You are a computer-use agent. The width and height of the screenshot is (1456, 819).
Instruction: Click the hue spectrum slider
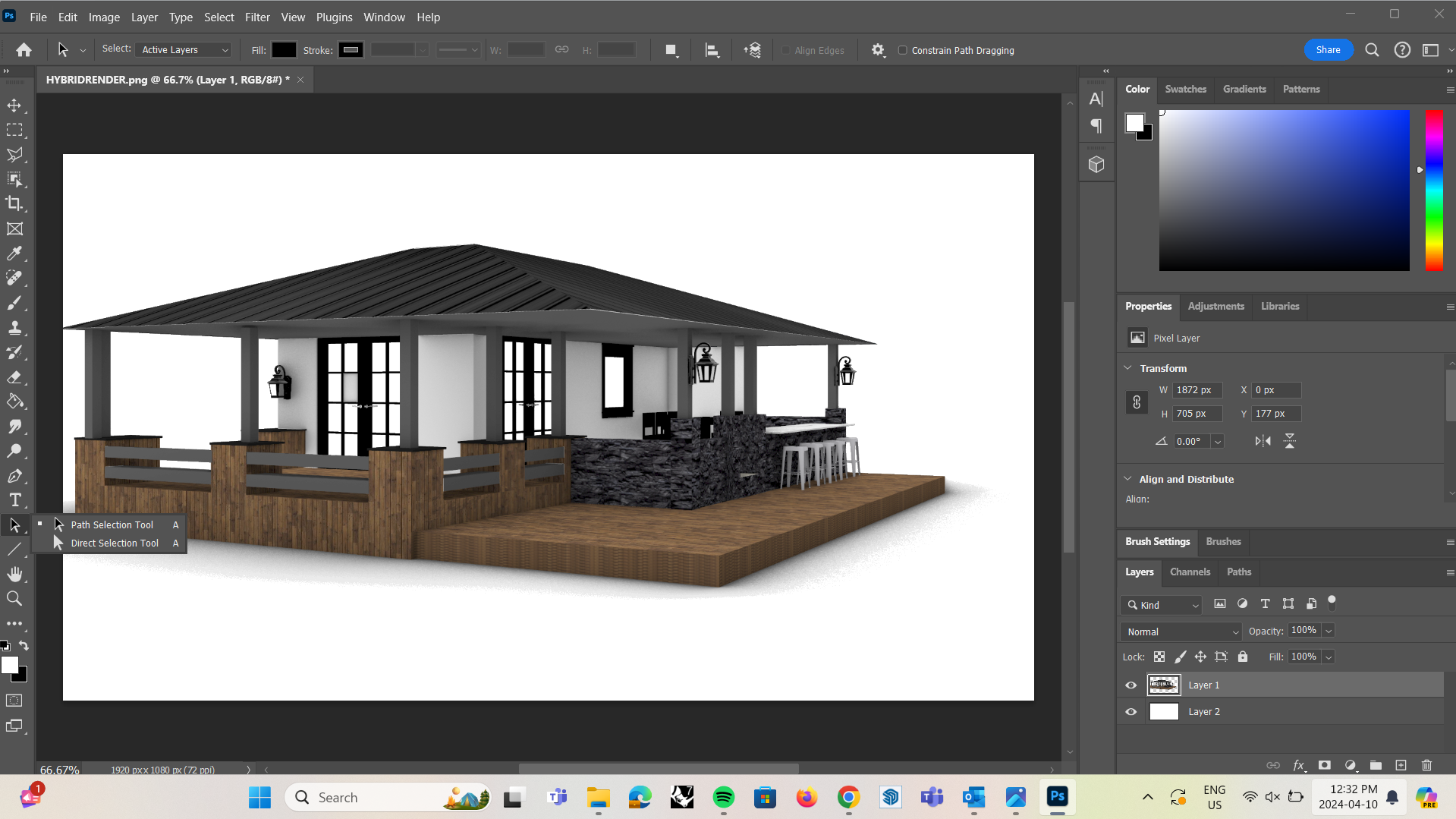pos(1433,191)
